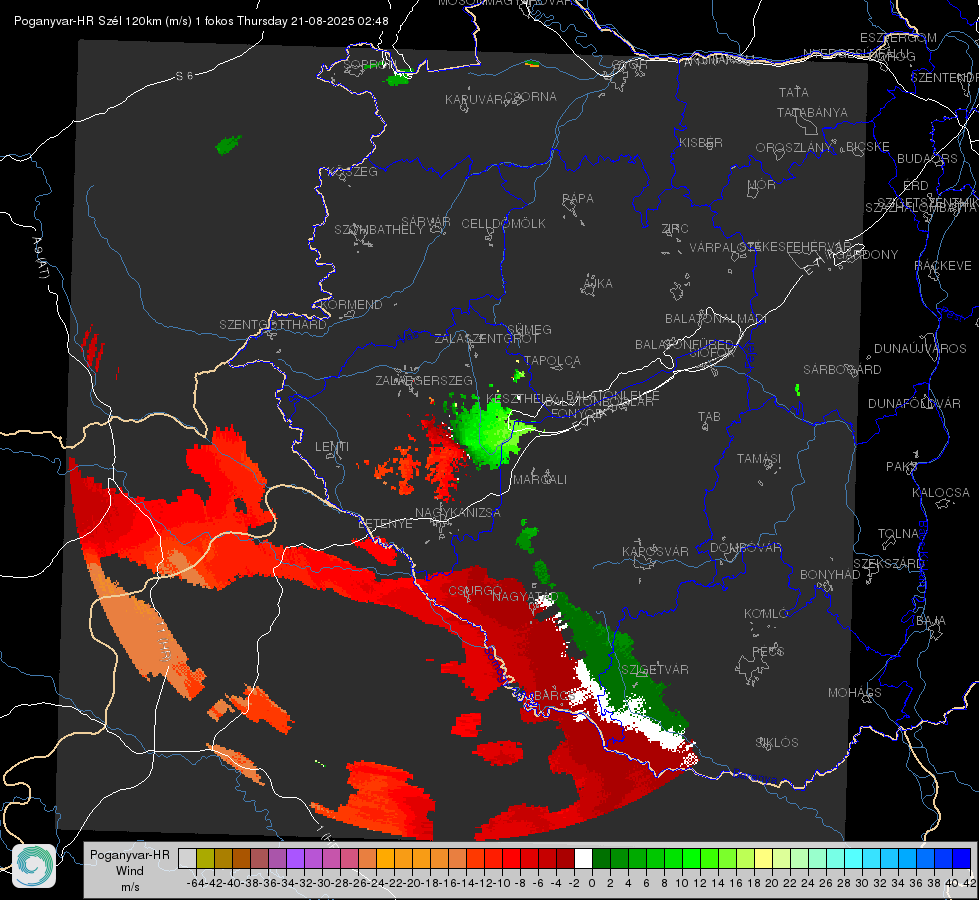Screen dimensions: 979x900
Task: Click the SZIGETVAR city label
Action: click(x=655, y=670)
